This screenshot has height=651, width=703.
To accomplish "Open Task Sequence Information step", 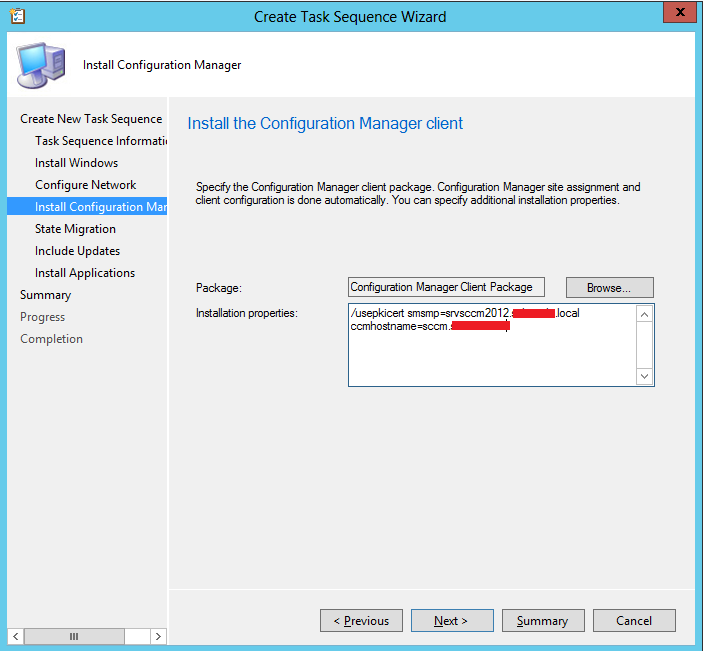I will tap(101, 141).
